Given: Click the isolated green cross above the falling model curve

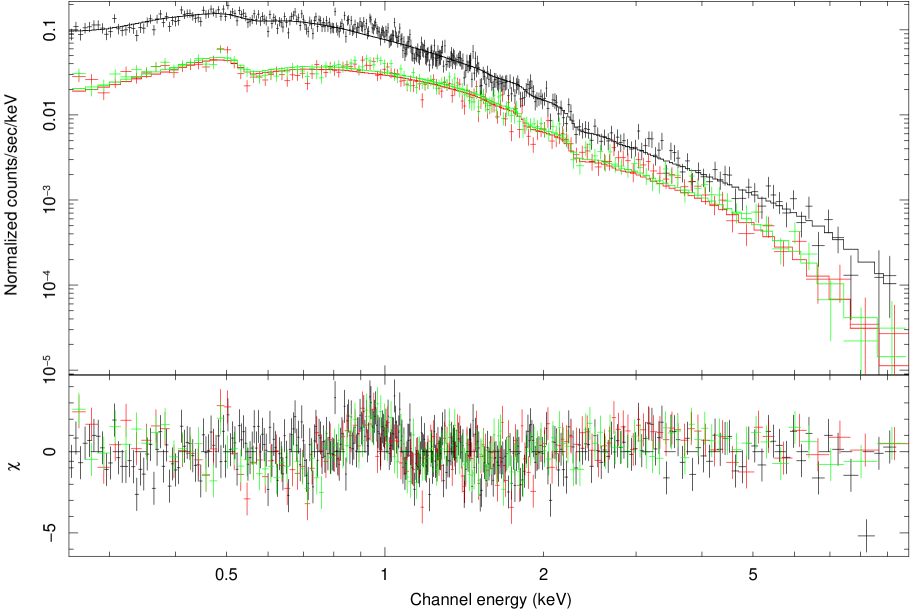Looking at the screenshot, I should point(794,232).
